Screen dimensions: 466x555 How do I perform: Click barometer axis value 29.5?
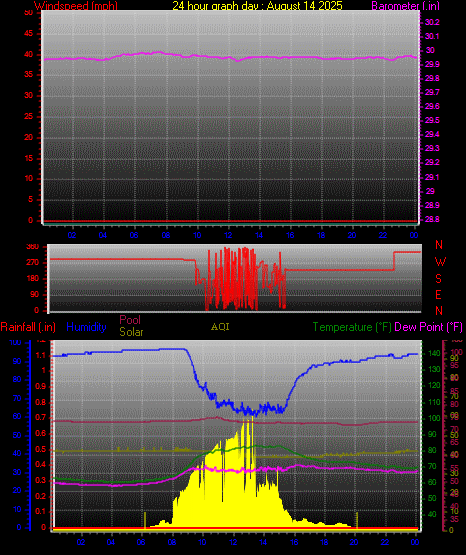point(432,120)
